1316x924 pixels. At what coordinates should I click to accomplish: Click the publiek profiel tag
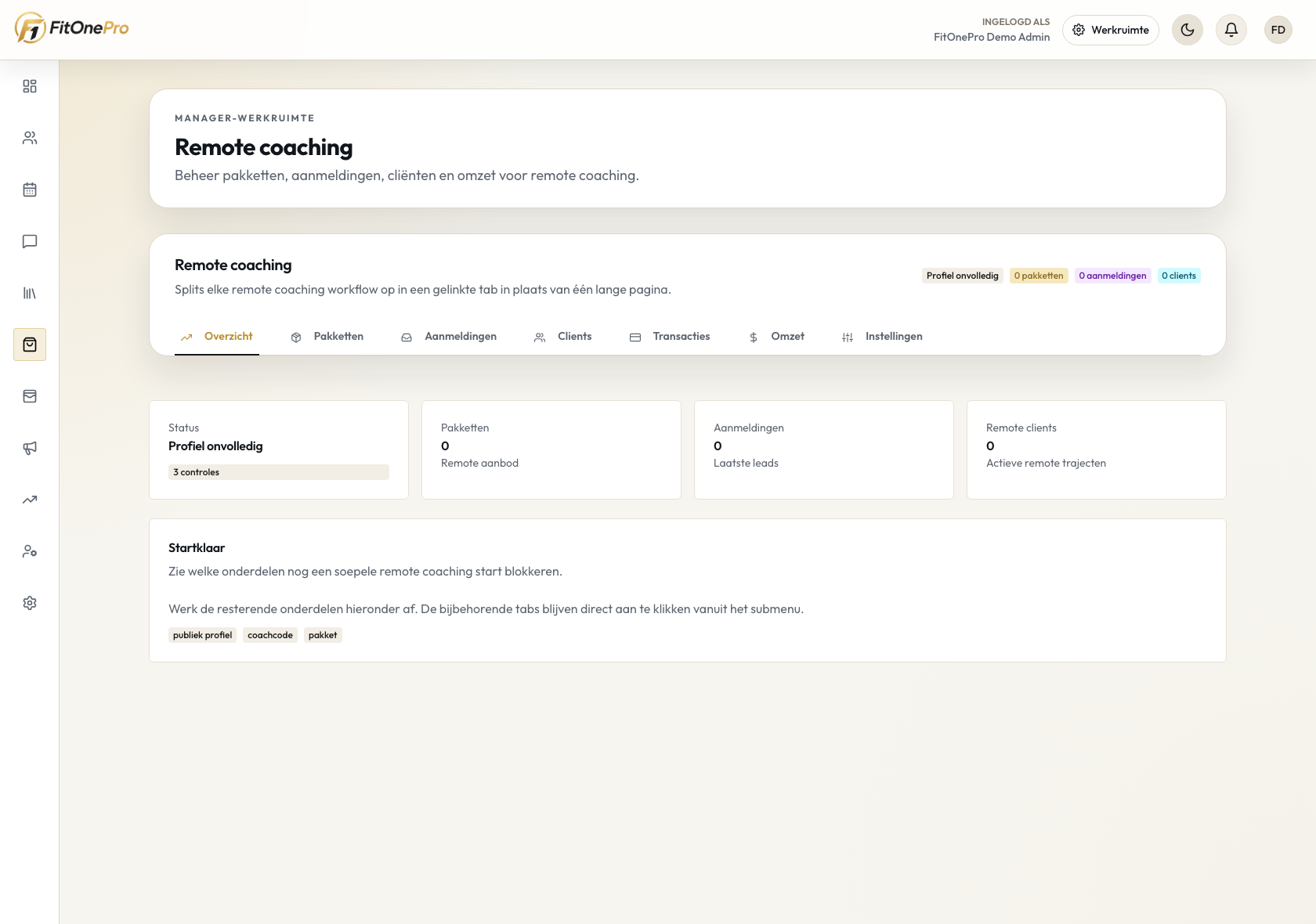[202, 635]
